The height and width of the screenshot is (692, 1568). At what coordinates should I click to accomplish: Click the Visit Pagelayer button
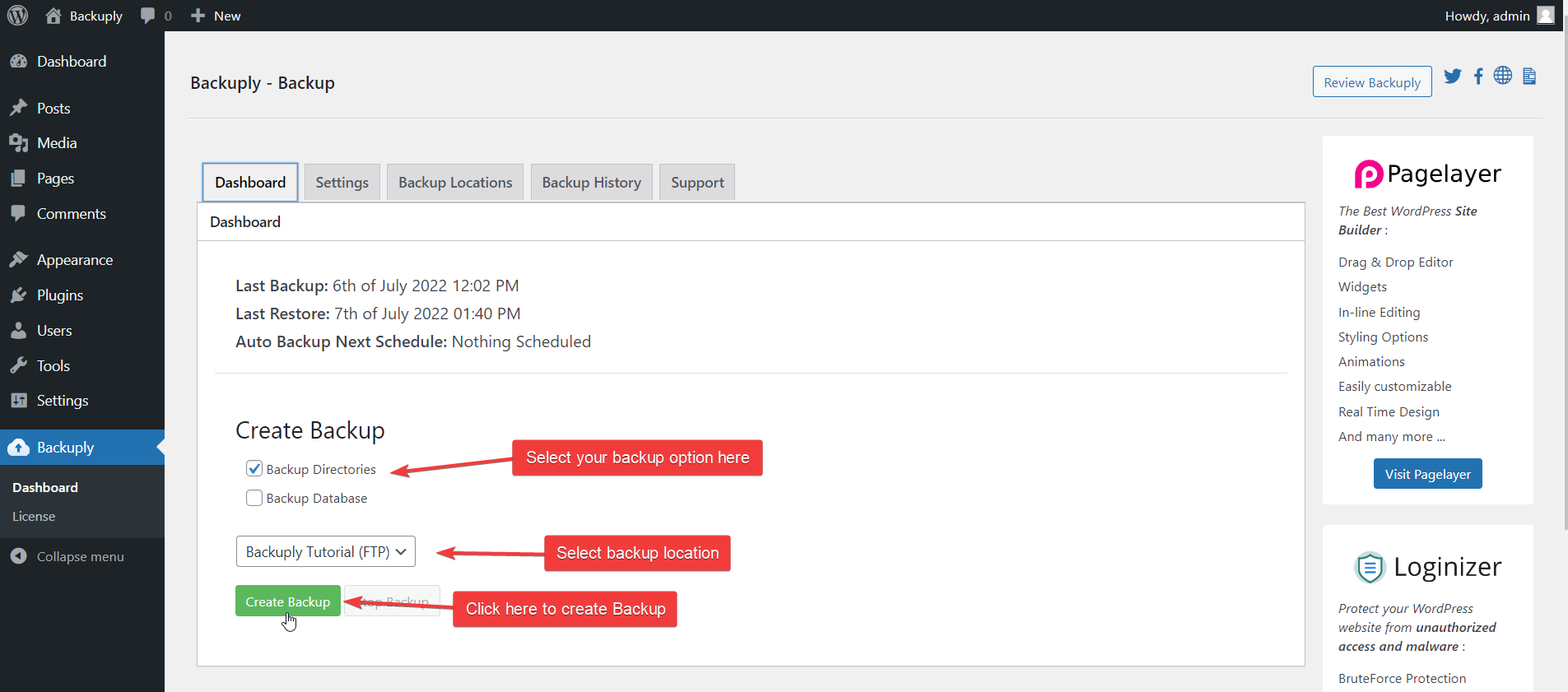point(1427,474)
